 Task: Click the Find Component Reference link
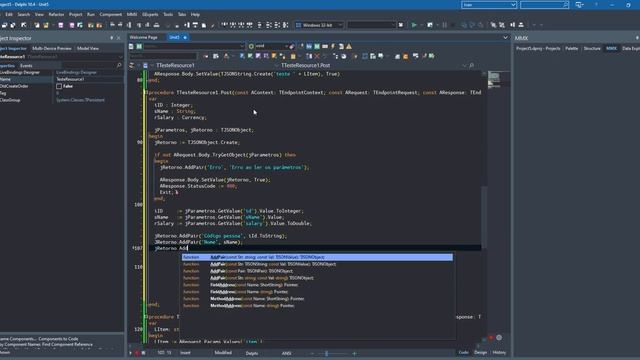click(67, 344)
